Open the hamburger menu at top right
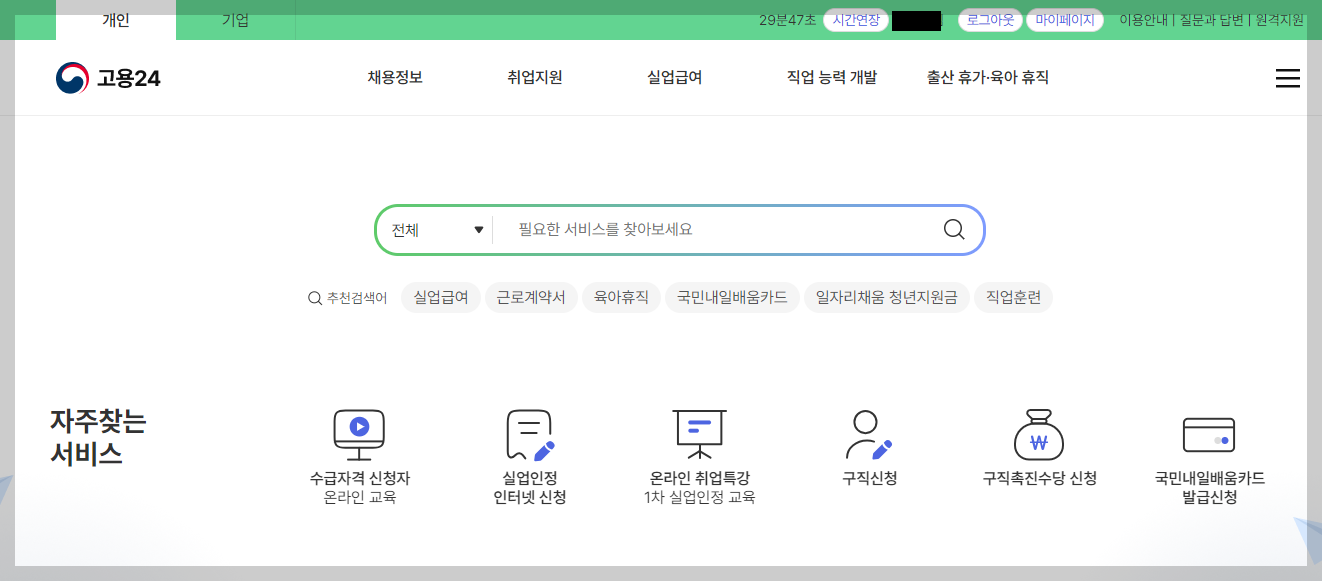Viewport: 1322px width, 581px height. 1288,78
